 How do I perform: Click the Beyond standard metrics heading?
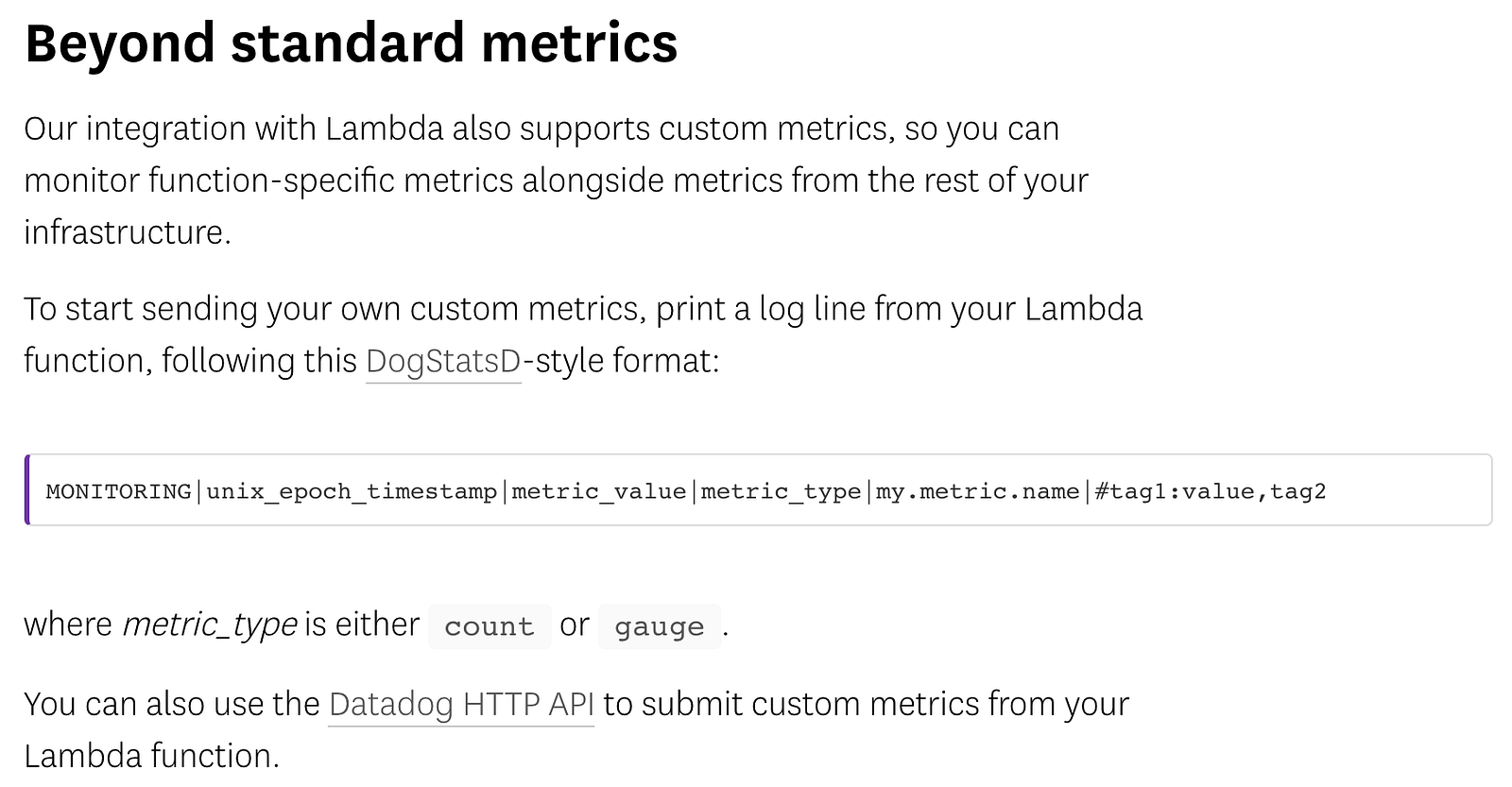tap(351, 43)
